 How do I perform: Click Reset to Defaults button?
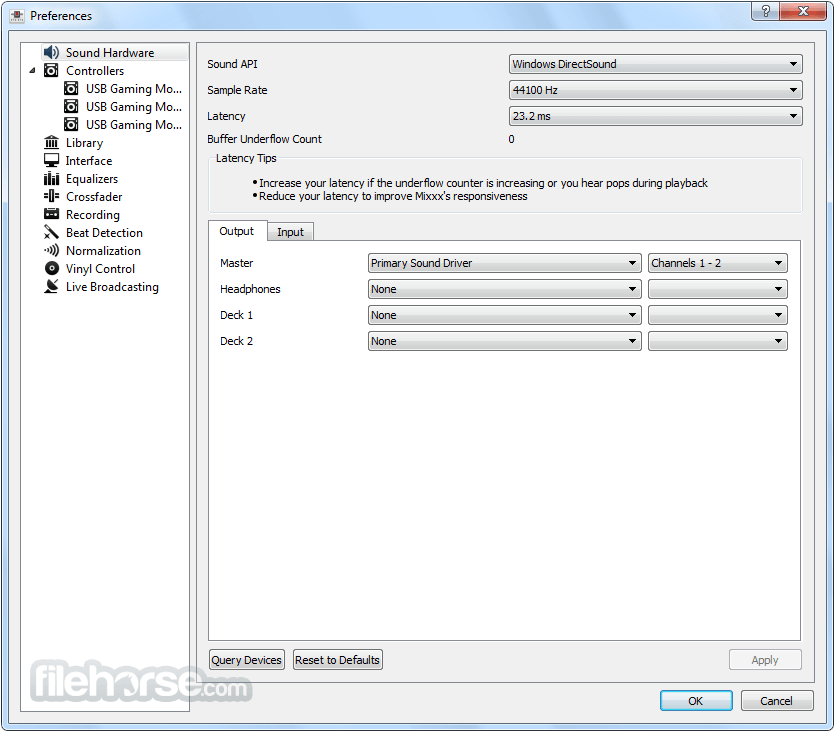338,660
